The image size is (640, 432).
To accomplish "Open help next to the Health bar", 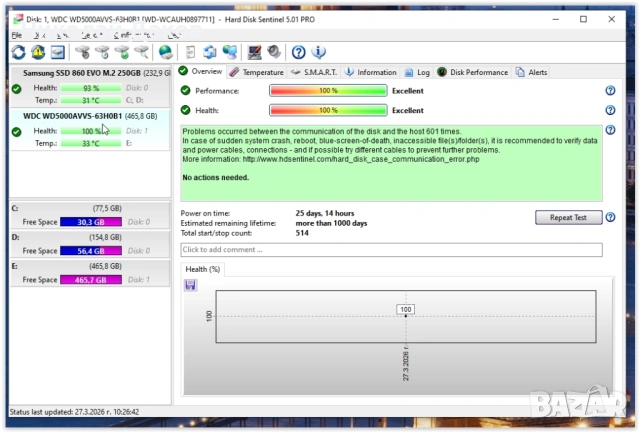I will click(610, 111).
